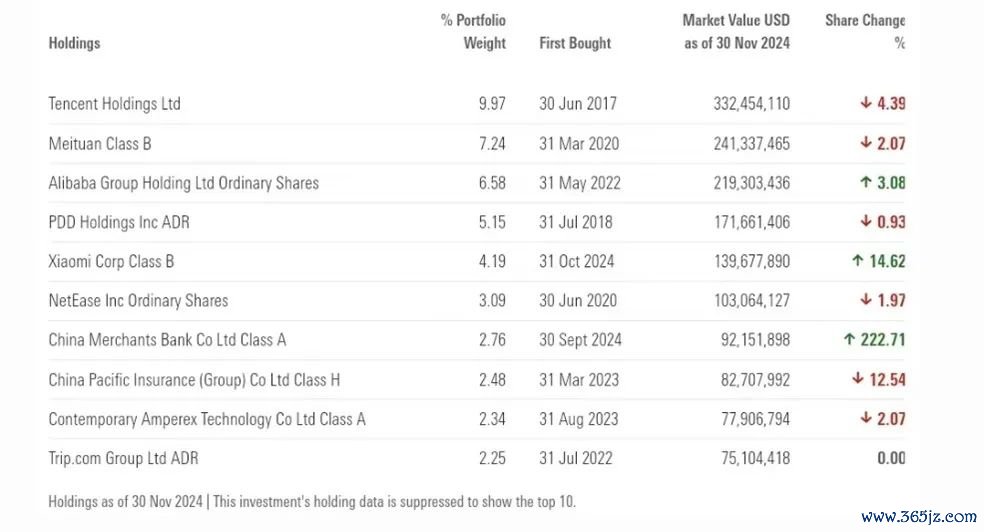Click the red down arrow beside PDD Holdings 0.93
This screenshot has width=984, height=532.
click(866, 221)
